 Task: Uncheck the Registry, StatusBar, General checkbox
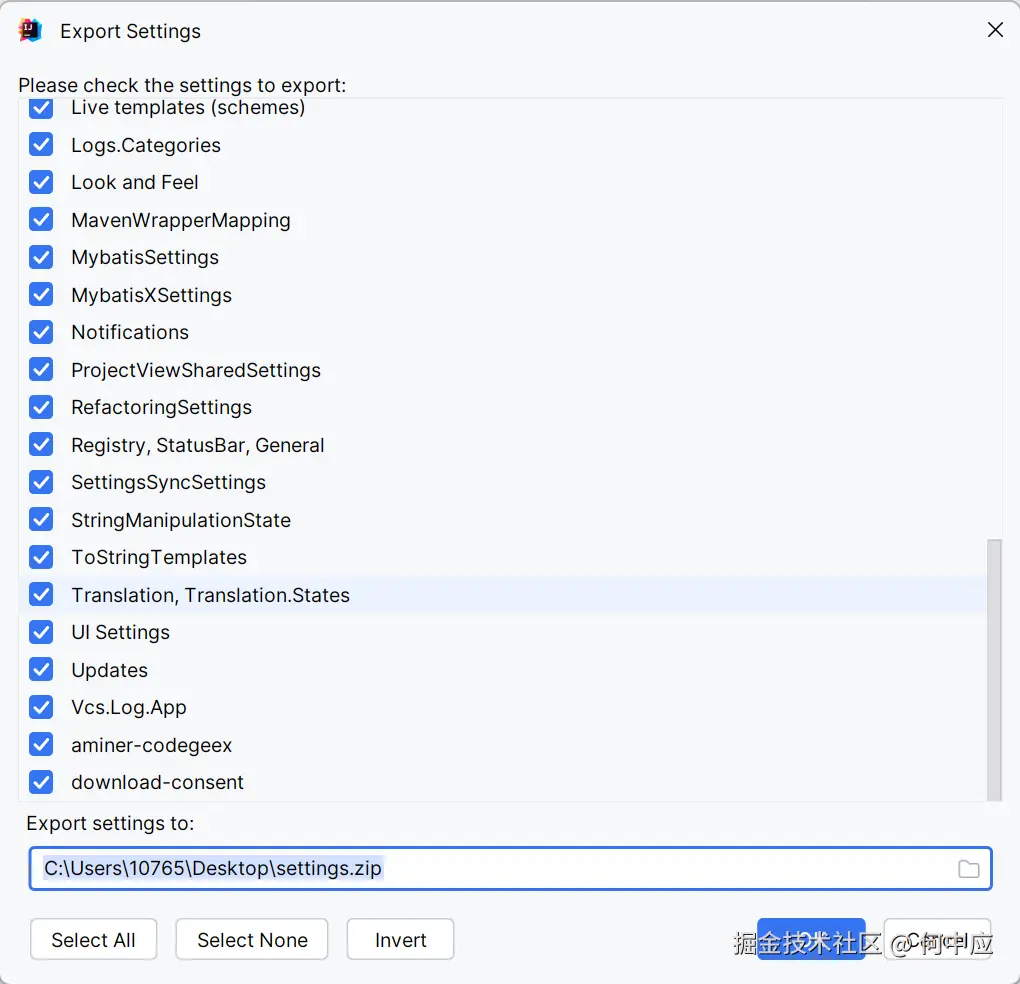[41, 445]
